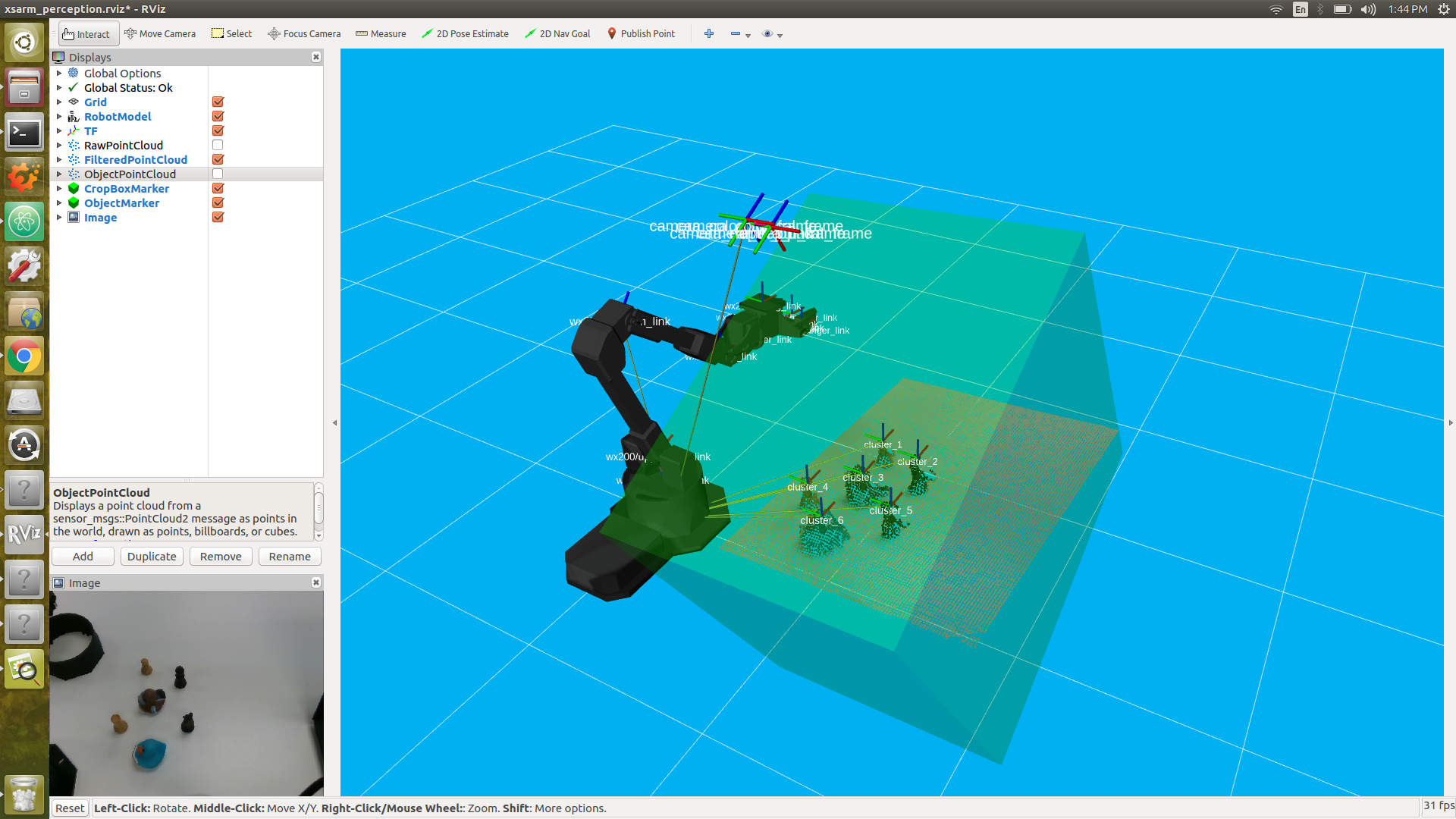Expand the right panel with arrow handle
The width and height of the screenshot is (1456, 819).
tap(1451, 423)
